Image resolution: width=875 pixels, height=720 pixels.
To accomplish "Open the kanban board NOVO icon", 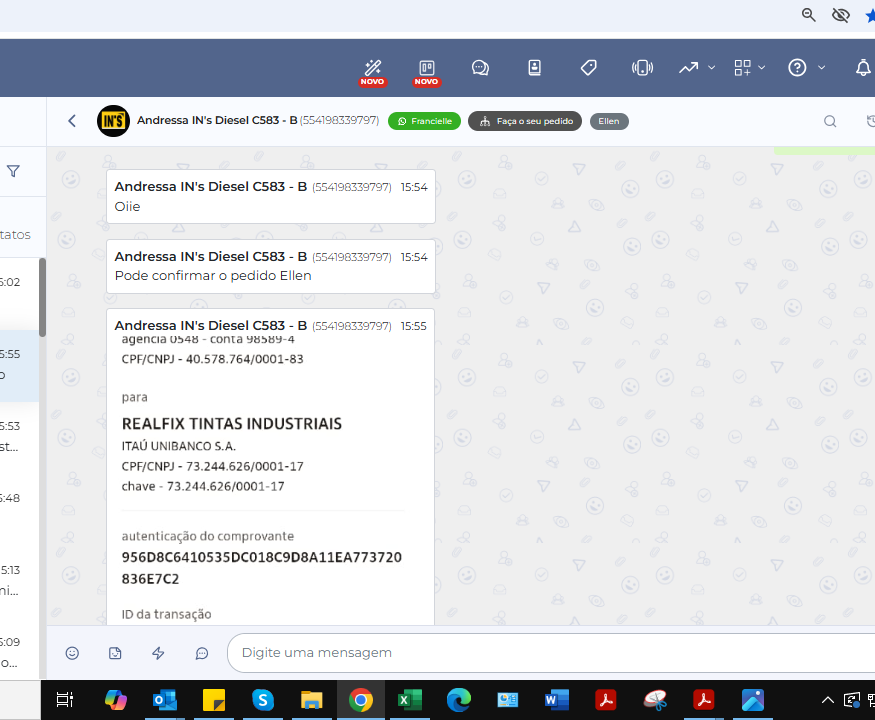I will 426,68.
